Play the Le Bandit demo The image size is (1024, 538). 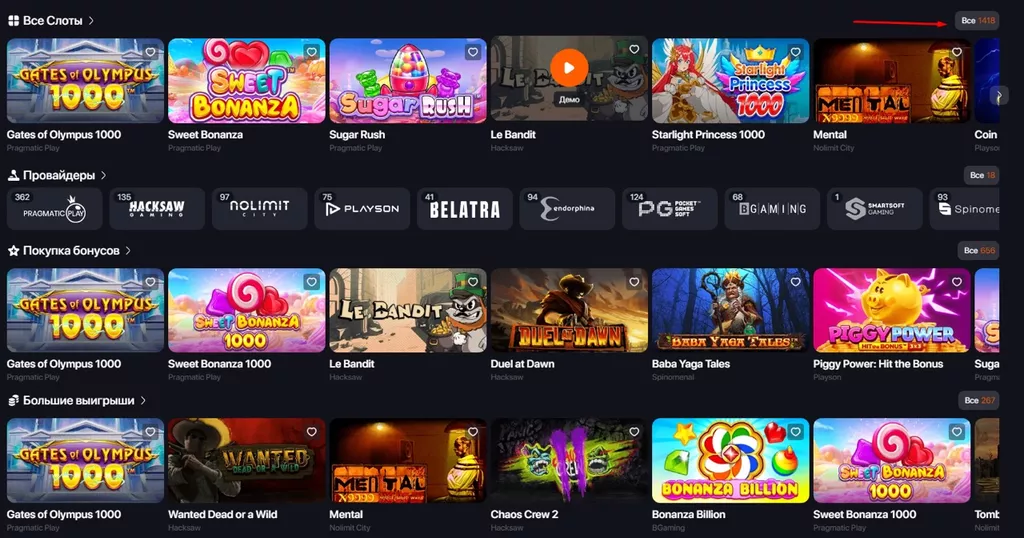pyautogui.click(x=569, y=68)
